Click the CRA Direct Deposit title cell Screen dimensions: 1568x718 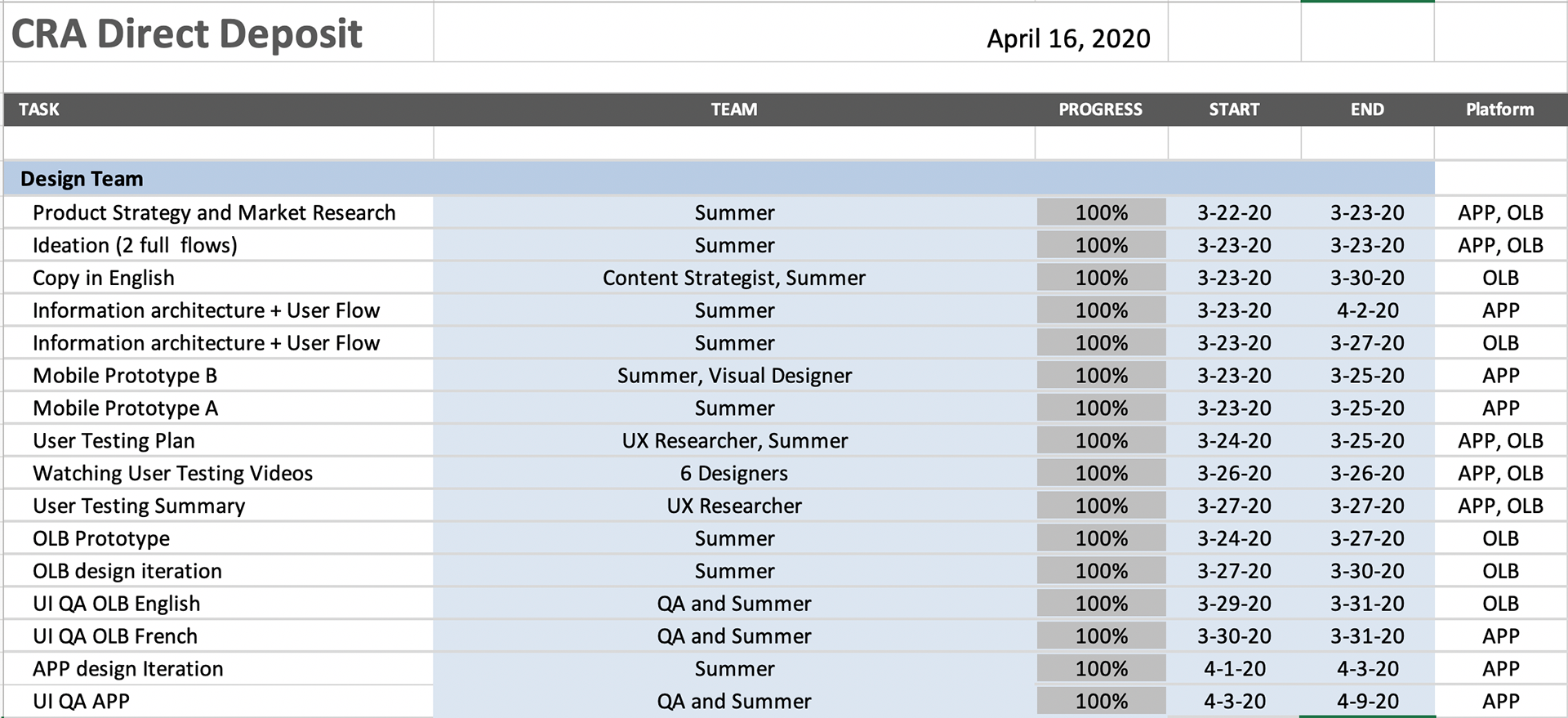coord(187,34)
